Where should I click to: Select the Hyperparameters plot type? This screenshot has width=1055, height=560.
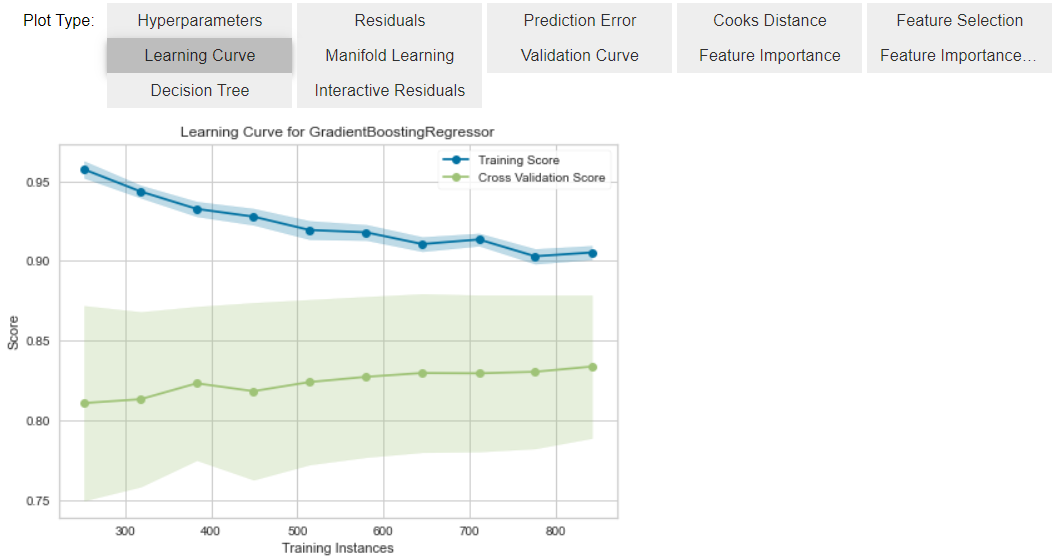(199, 21)
